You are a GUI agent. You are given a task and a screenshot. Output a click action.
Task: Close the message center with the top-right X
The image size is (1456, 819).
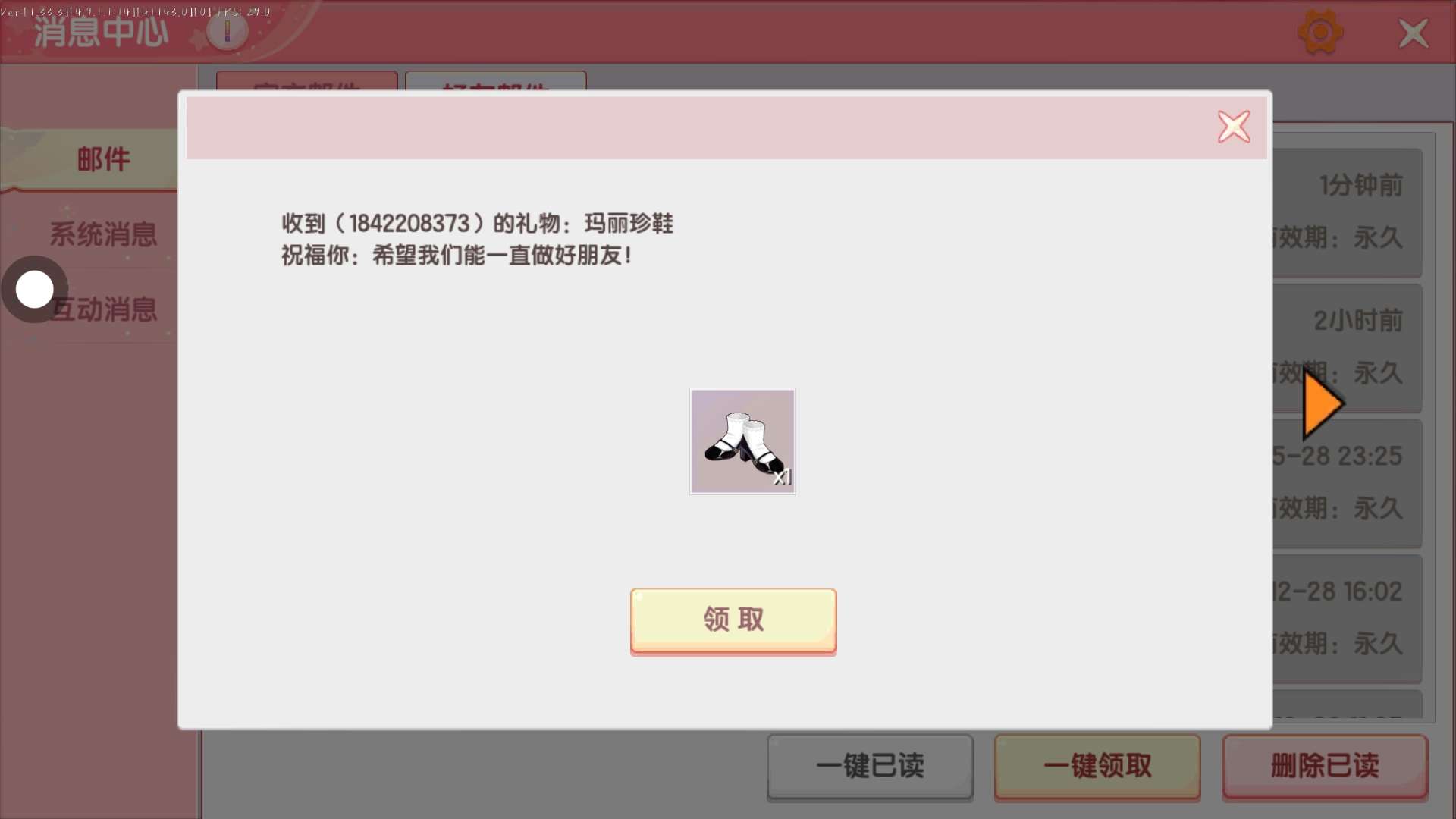(1413, 33)
